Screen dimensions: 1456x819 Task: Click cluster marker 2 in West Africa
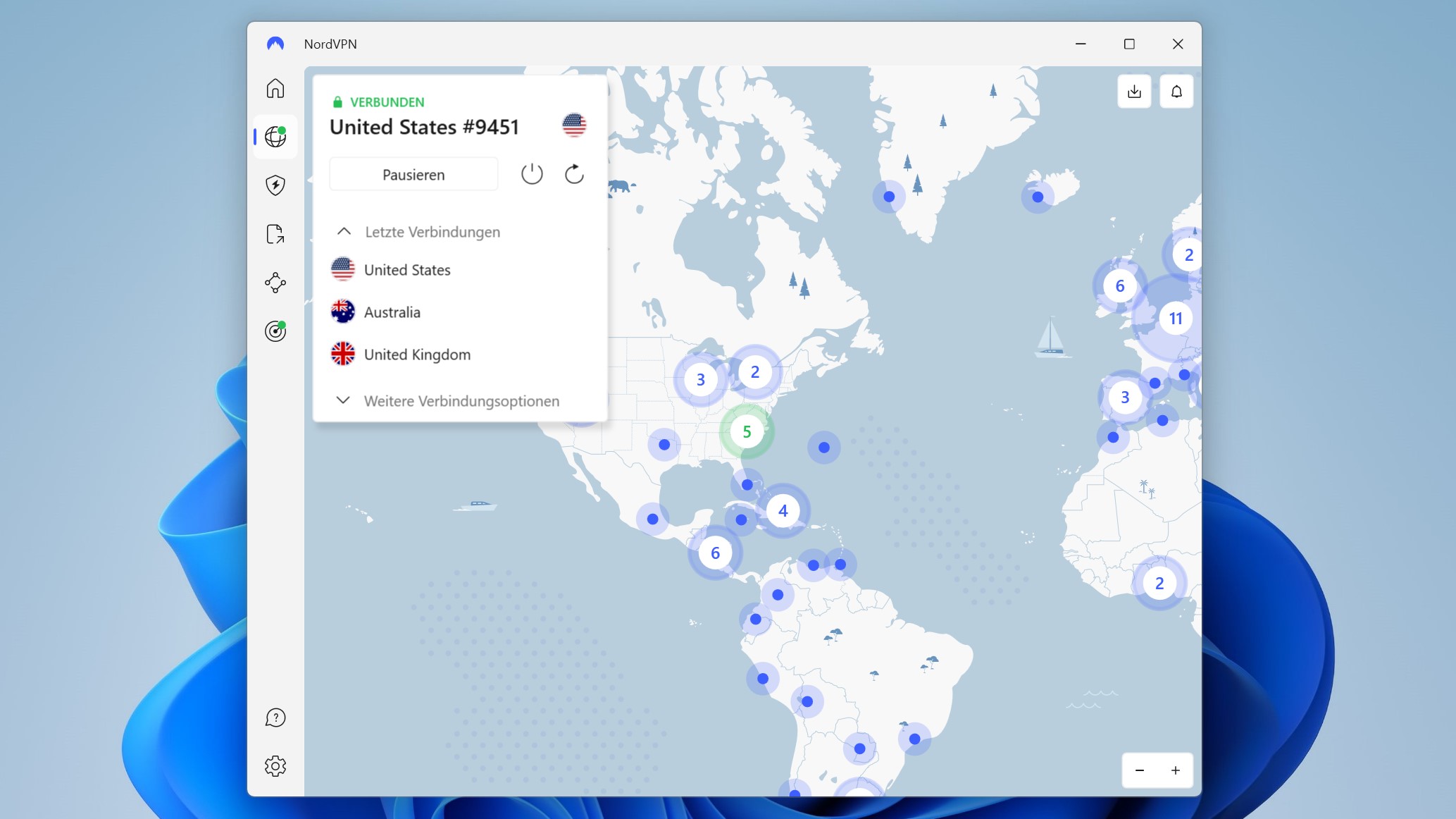tap(1159, 584)
